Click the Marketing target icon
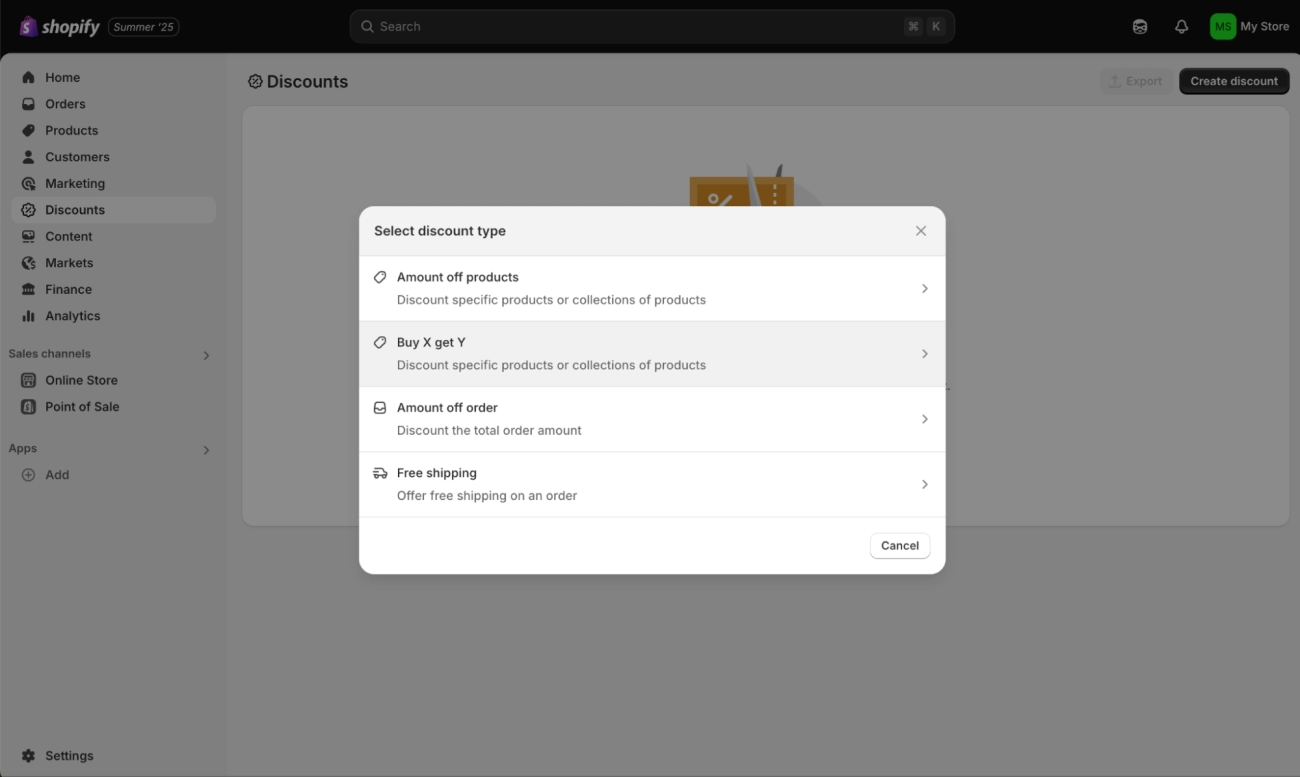This screenshot has height=777, width=1300. click(28, 183)
